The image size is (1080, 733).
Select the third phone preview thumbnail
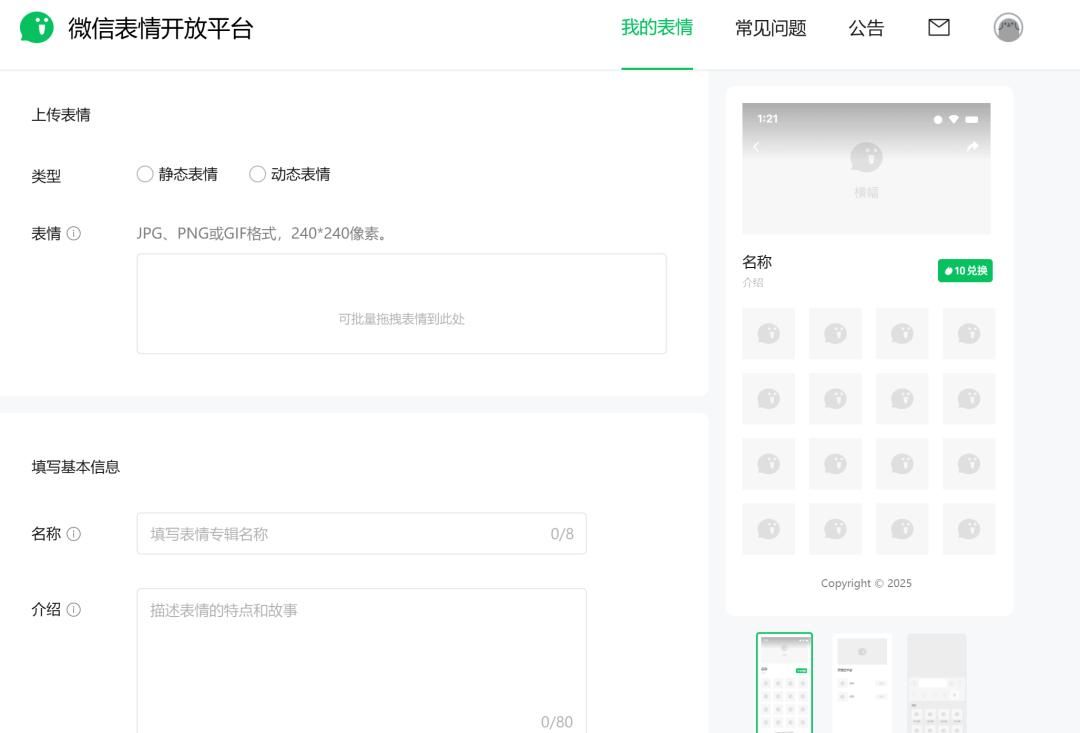click(937, 684)
